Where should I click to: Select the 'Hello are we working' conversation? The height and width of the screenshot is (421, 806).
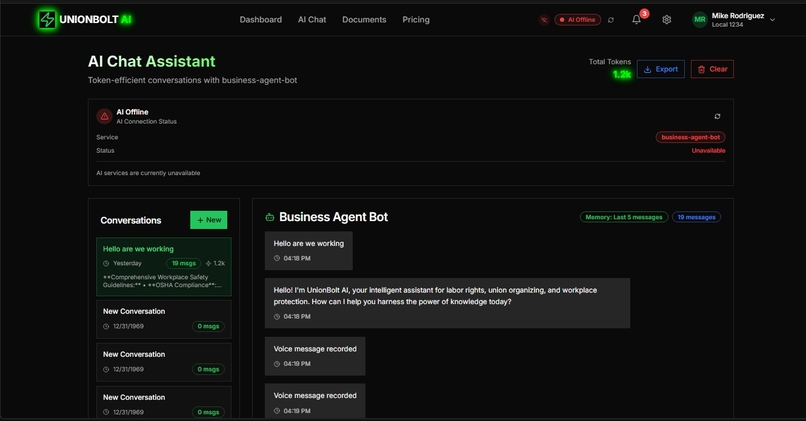[164, 266]
